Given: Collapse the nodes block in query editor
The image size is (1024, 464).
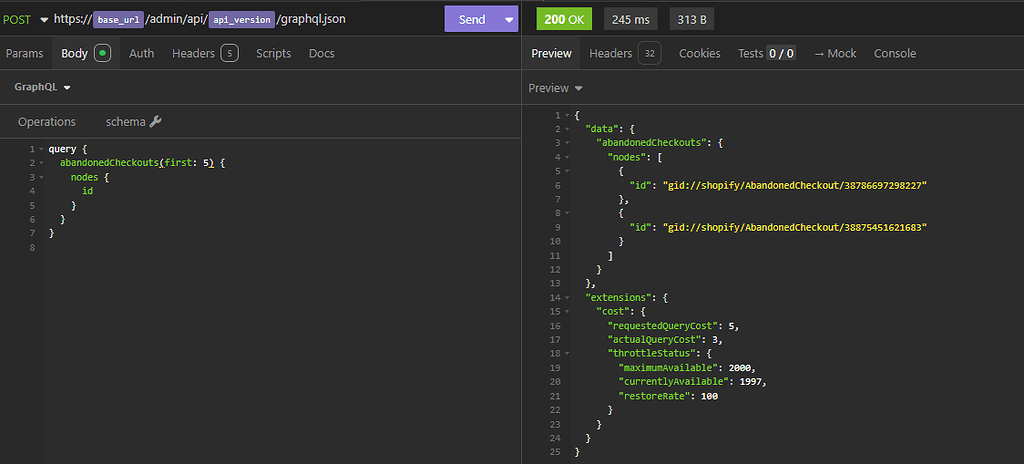Looking at the screenshot, I should [41, 178].
